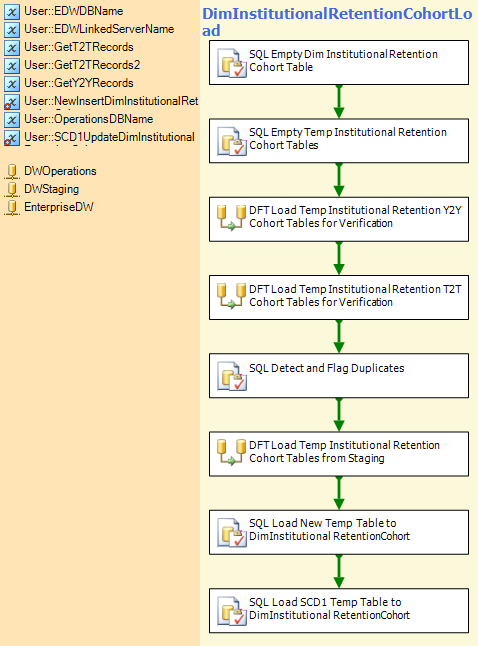478x646 pixels.
Task: Click the DWOperations connection manager icon
Action: [12, 171]
